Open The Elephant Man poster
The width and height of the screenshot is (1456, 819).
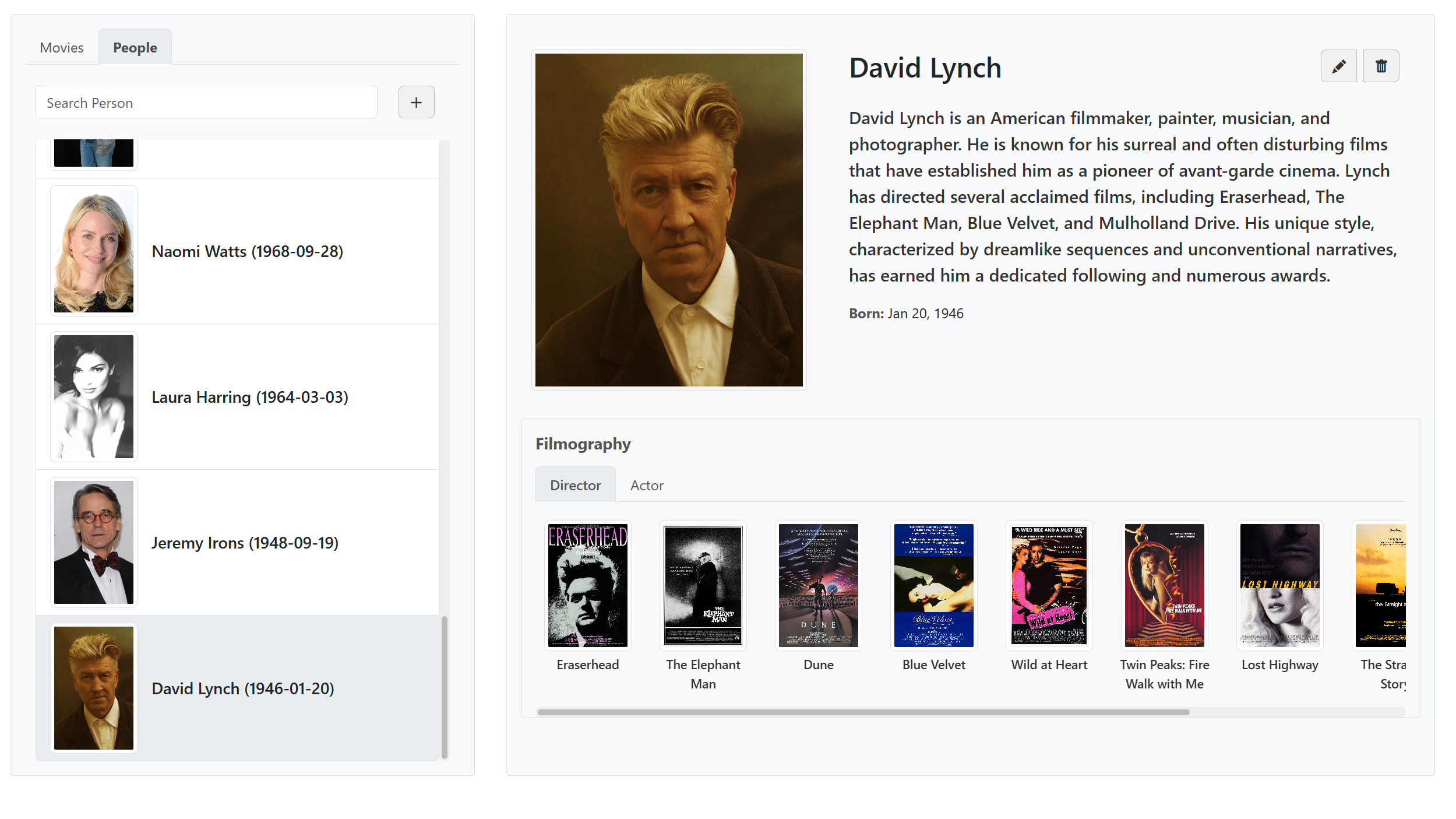coord(703,585)
